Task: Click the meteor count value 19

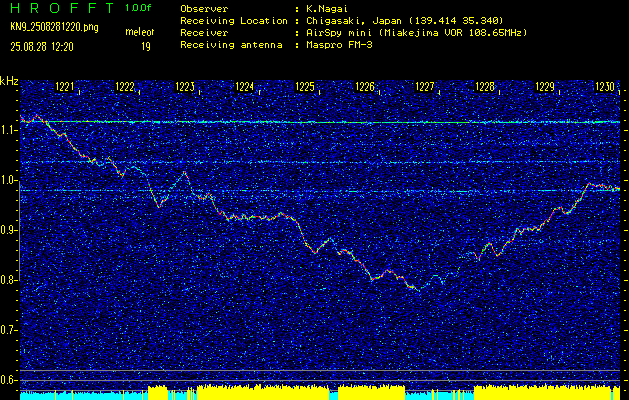Action: 146,47
